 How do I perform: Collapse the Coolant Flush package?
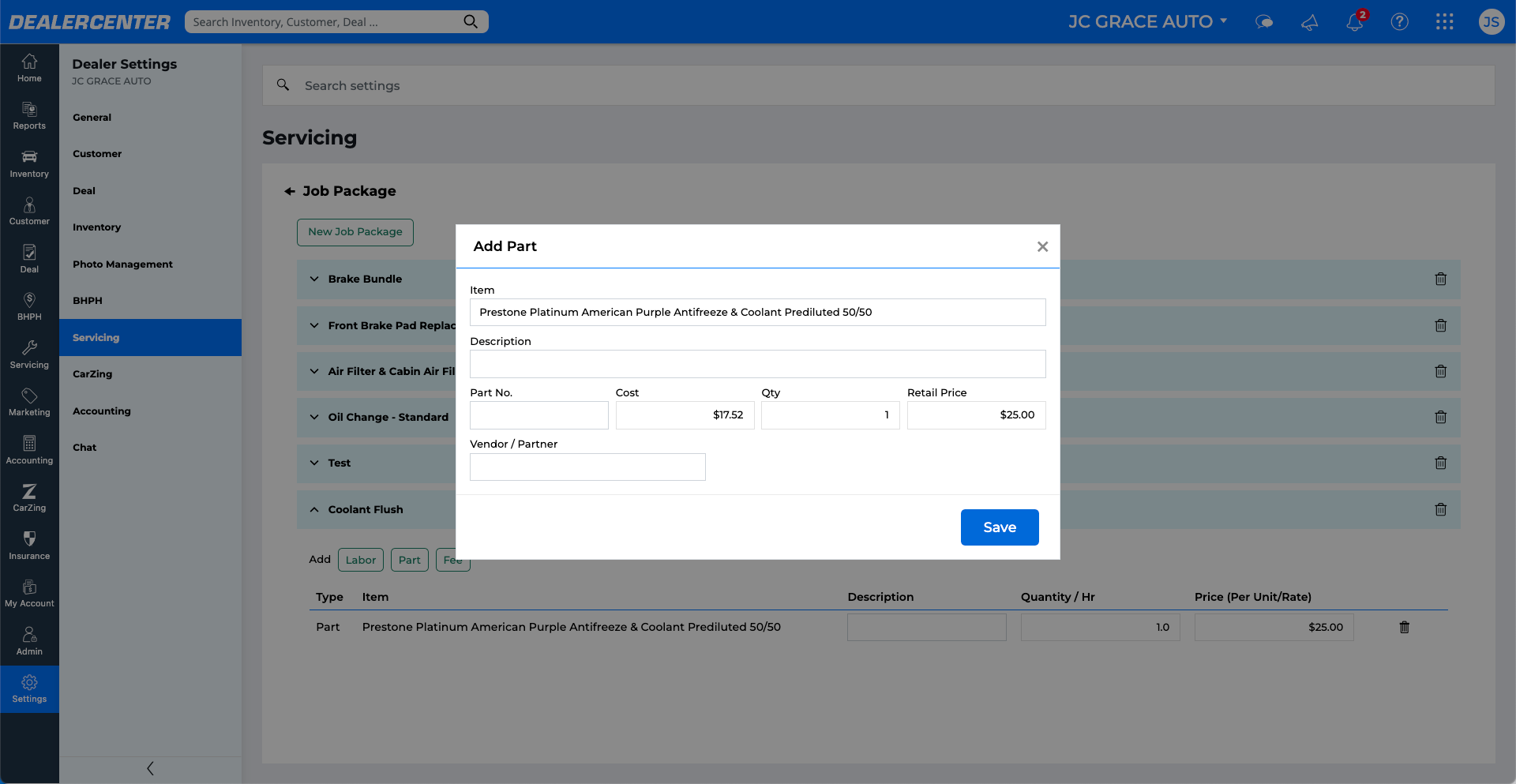[x=314, y=509]
